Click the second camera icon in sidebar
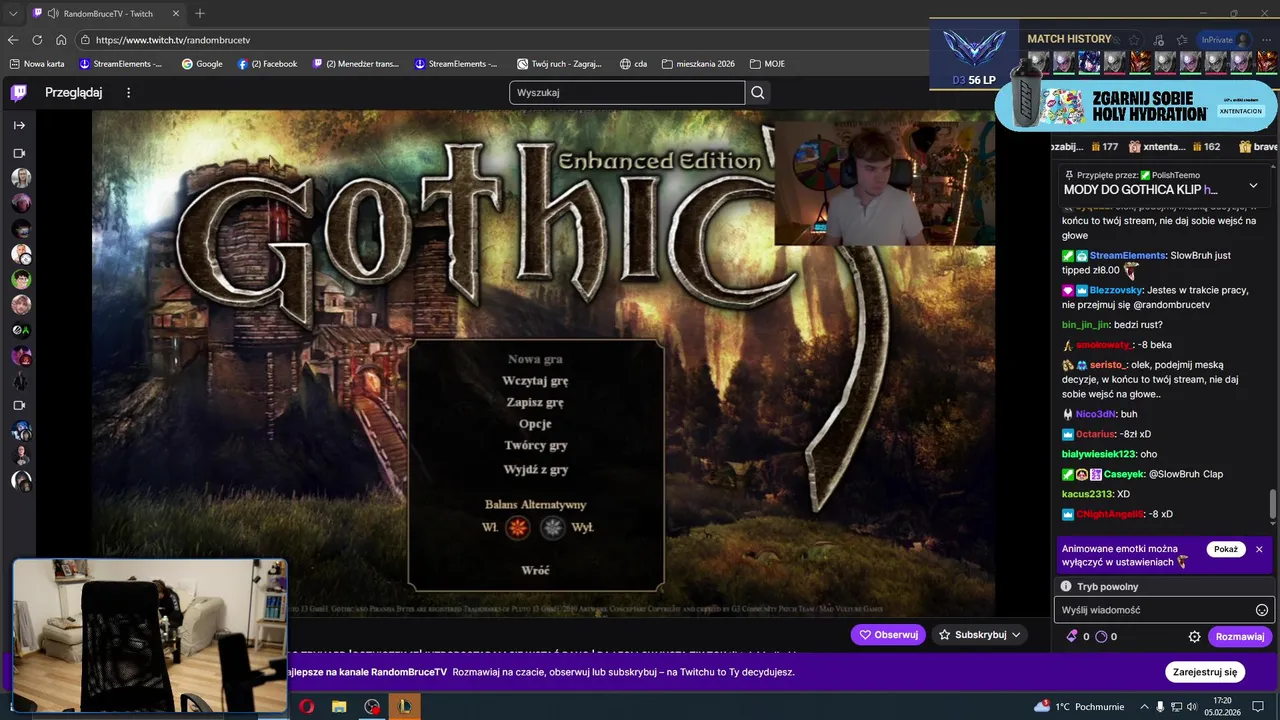This screenshot has height=720, width=1280. (19, 405)
